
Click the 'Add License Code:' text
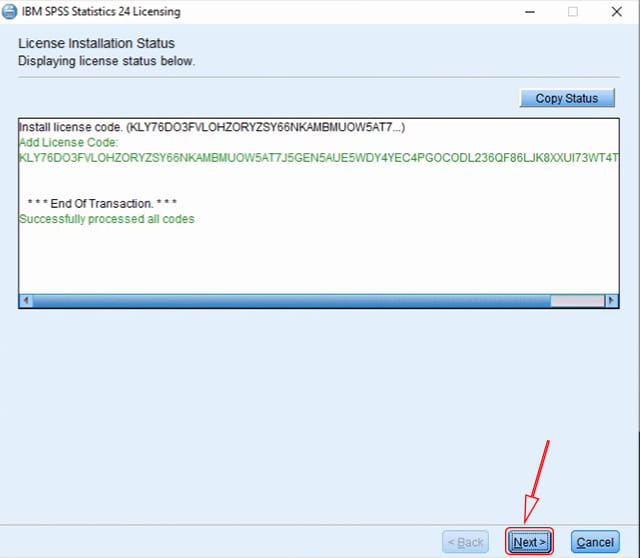pyautogui.click(x=69, y=142)
